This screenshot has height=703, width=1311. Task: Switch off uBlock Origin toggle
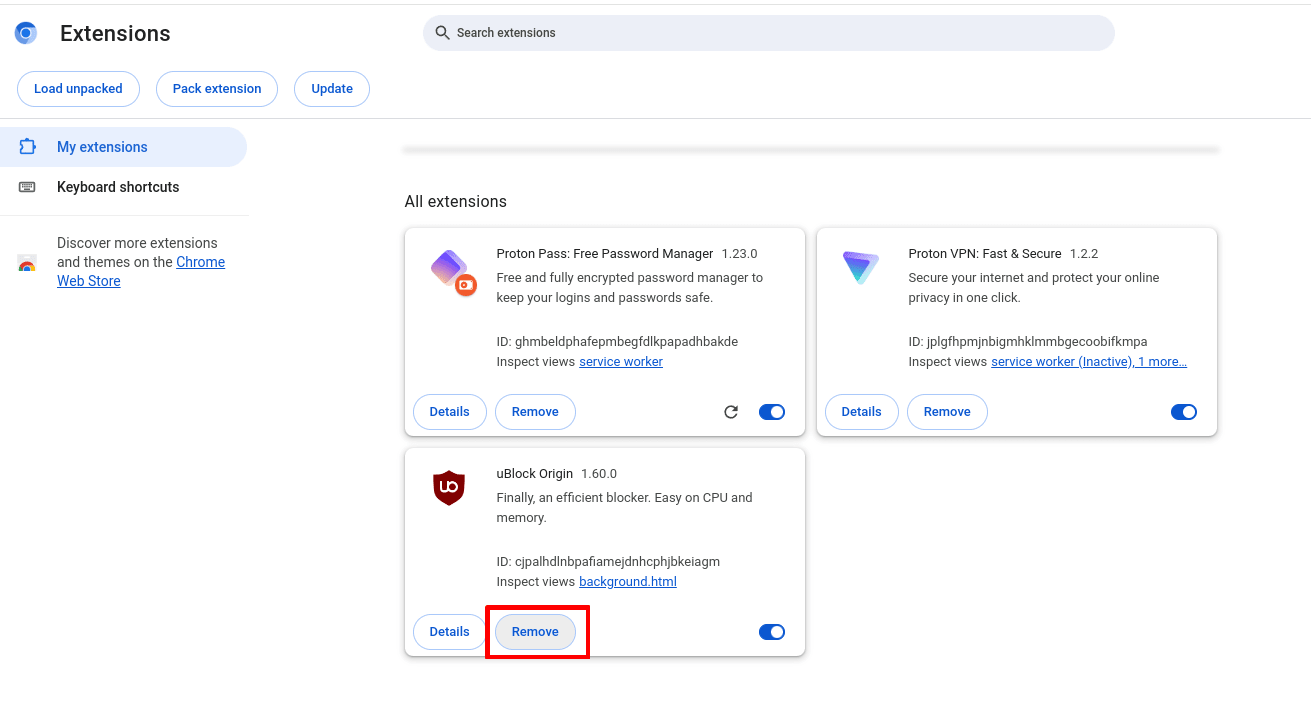[x=772, y=632]
